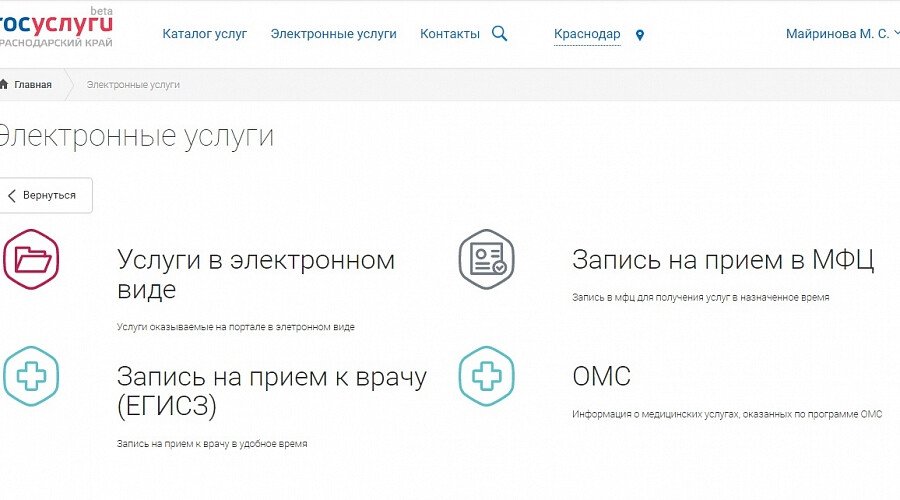Click the red folder icon for electronic services

[x=31, y=259]
